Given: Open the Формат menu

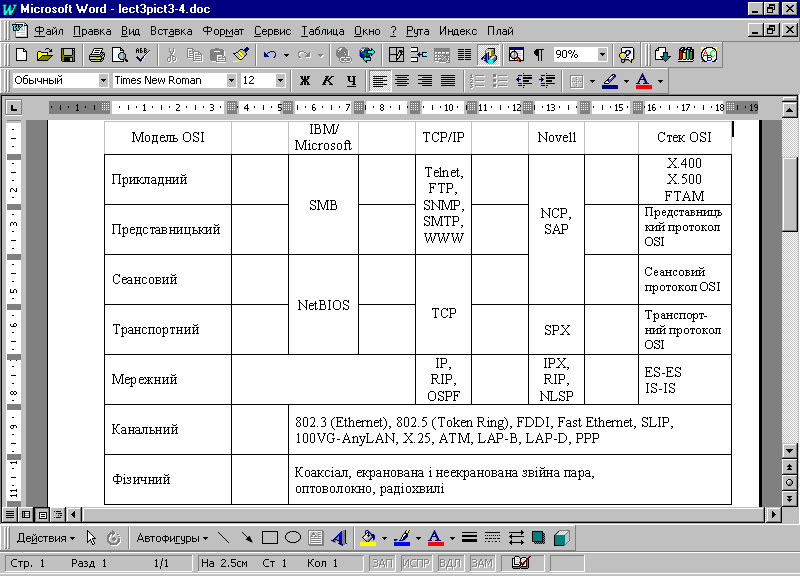Looking at the screenshot, I should pos(223,31).
